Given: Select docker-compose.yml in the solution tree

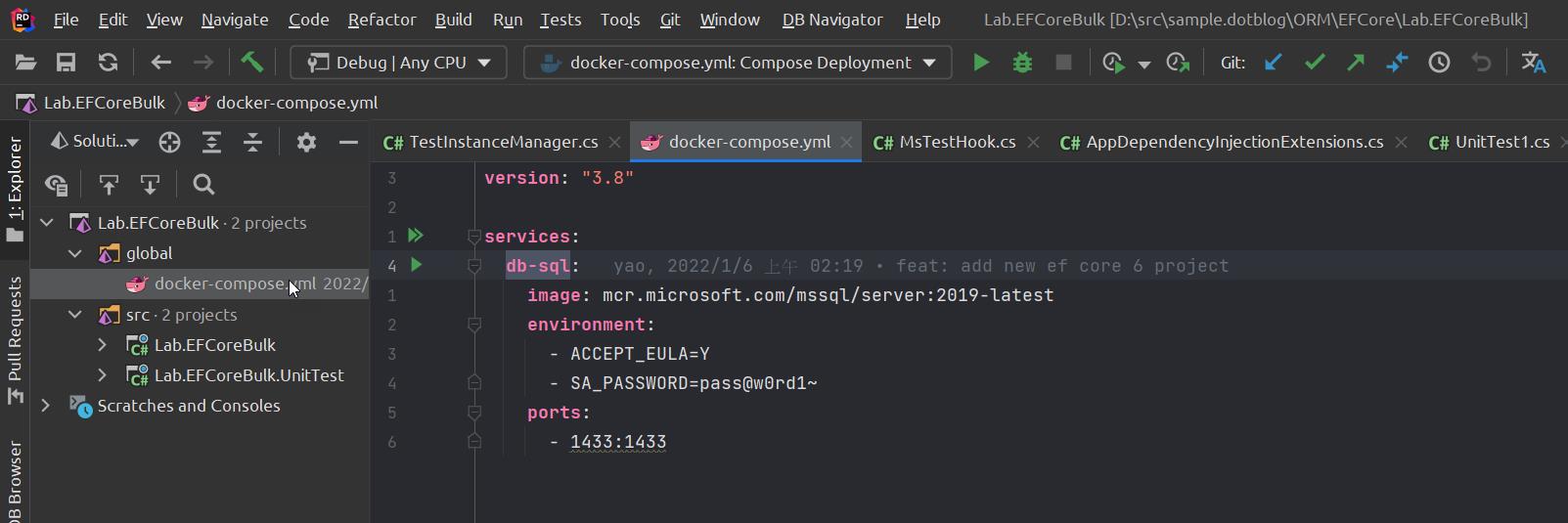Looking at the screenshot, I should point(235,283).
